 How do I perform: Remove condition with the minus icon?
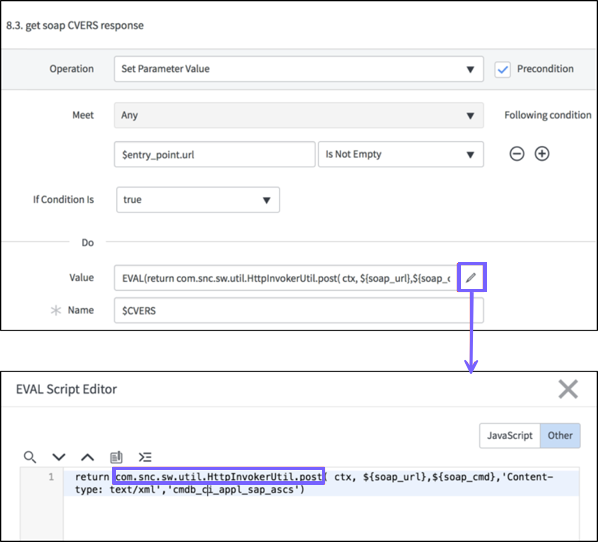pos(517,154)
